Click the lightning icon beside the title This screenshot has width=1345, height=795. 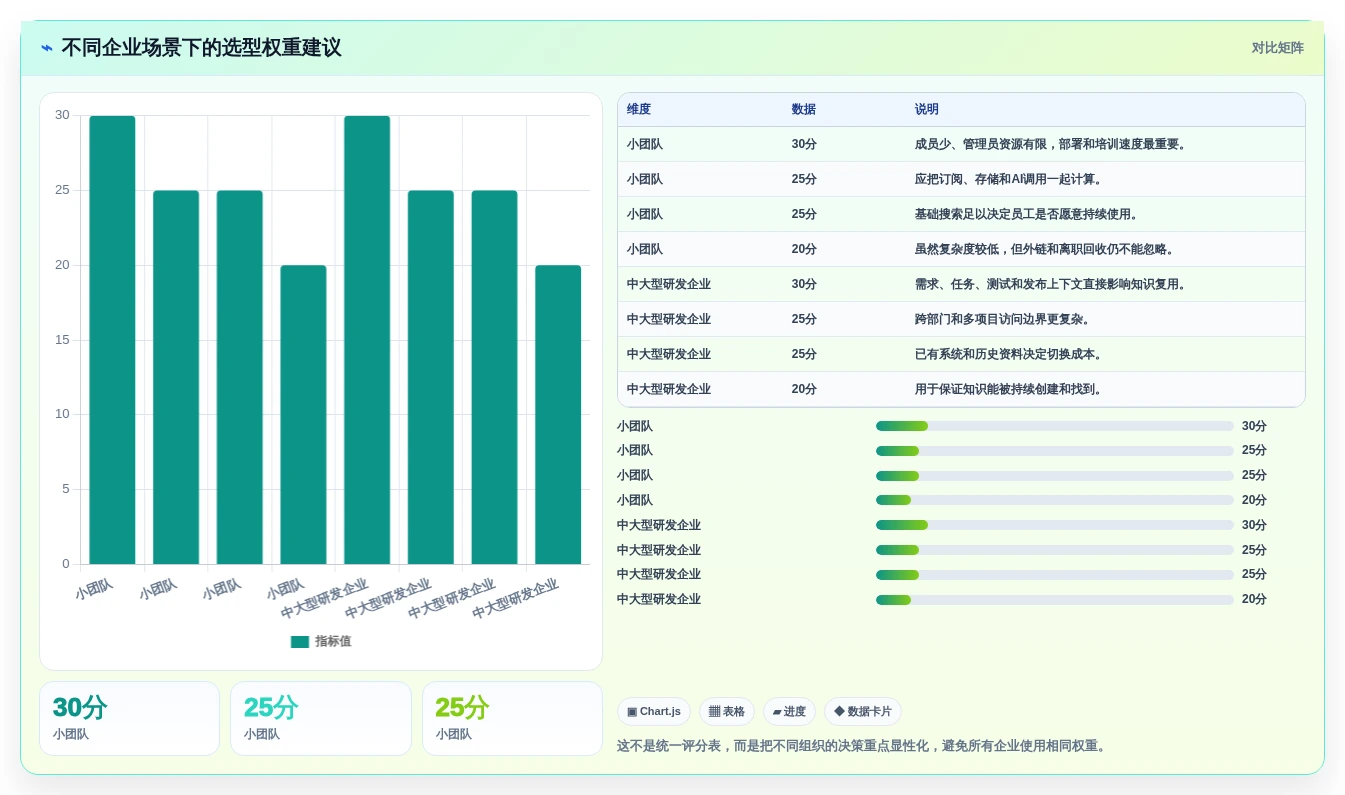tap(47, 48)
